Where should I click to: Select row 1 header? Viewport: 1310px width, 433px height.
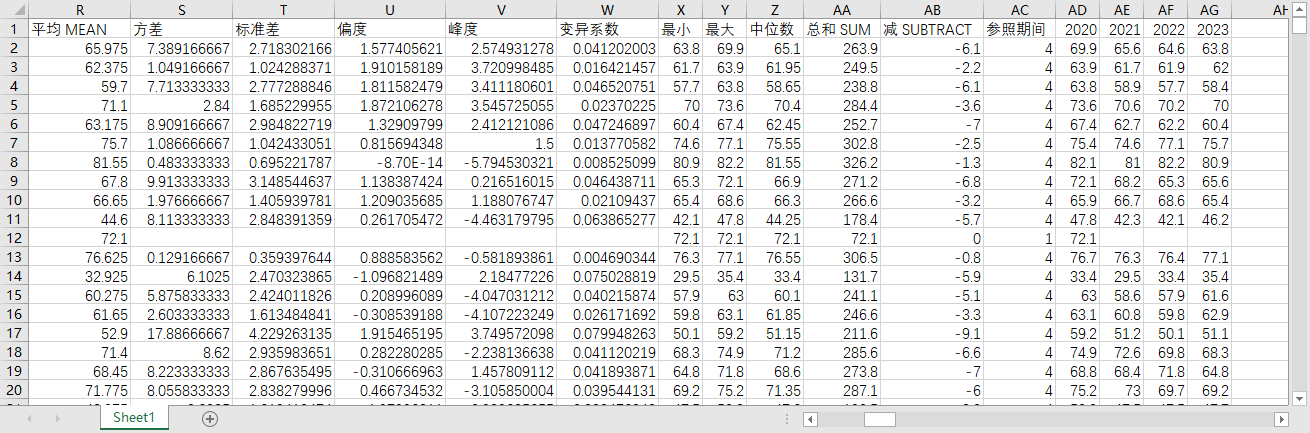(x=14, y=29)
